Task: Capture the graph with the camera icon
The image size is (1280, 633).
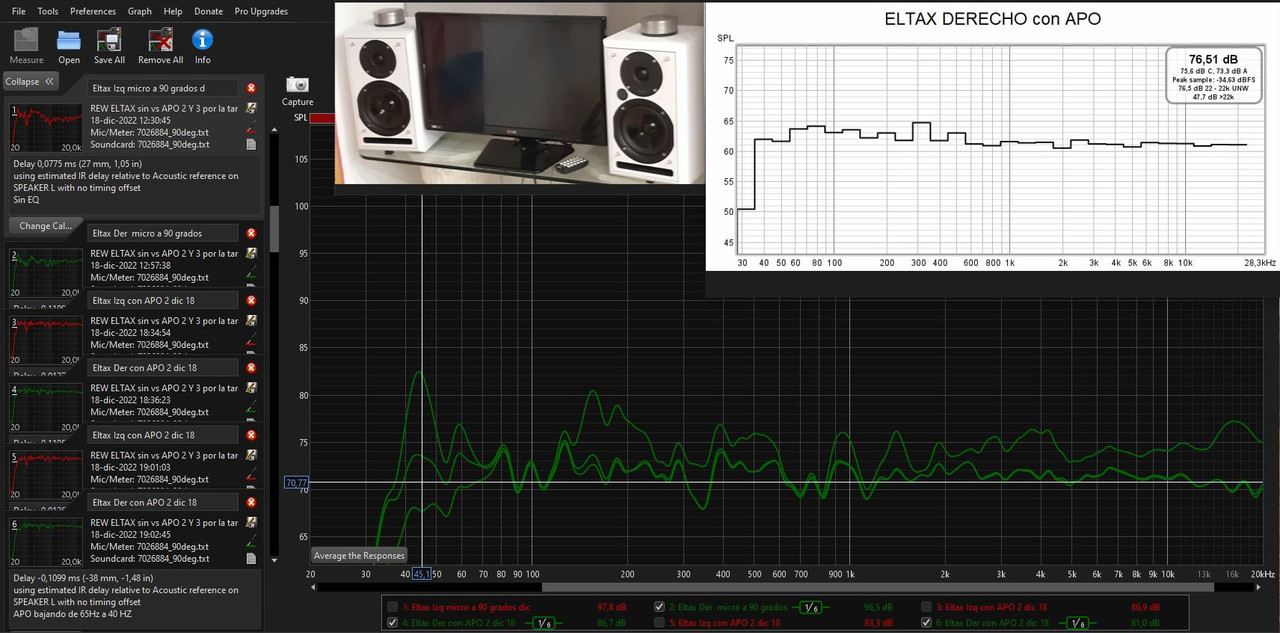Action: (x=297, y=86)
